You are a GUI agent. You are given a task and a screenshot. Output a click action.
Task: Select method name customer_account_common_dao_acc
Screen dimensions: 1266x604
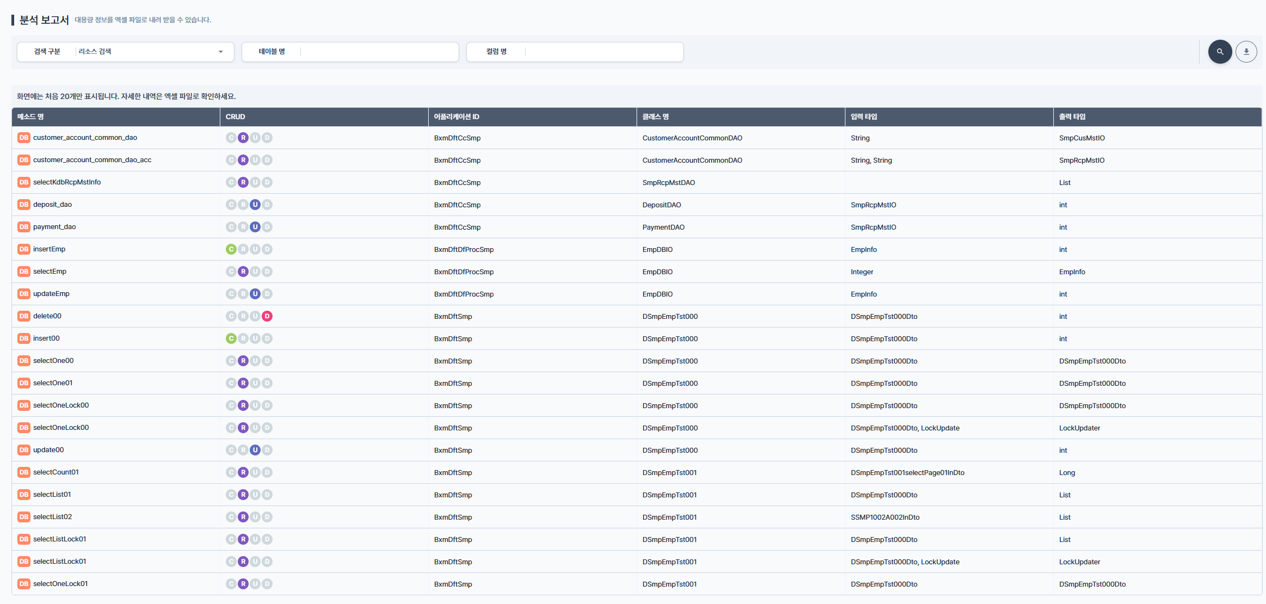point(92,160)
